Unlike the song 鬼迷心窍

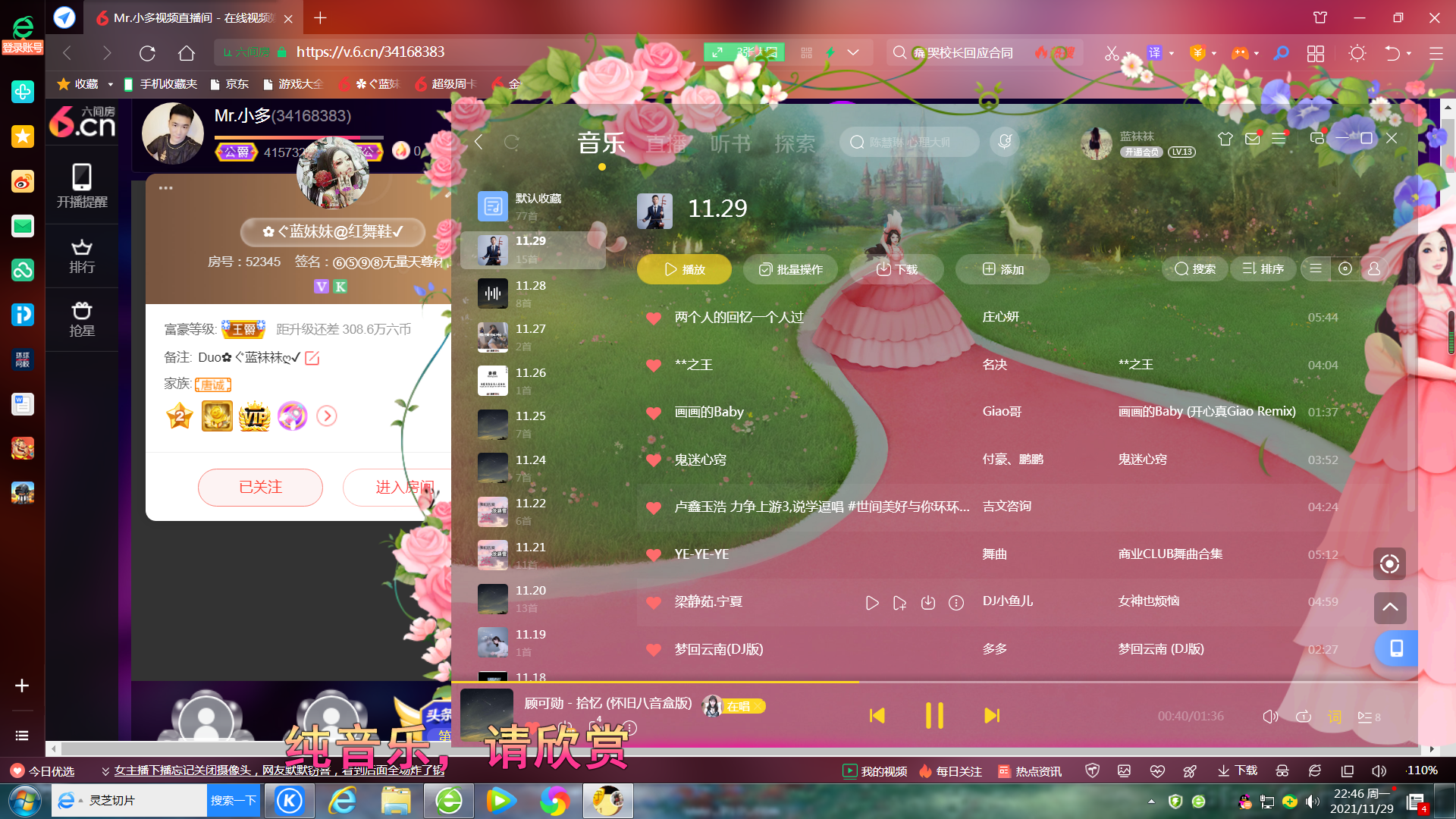tap(654, 460)
